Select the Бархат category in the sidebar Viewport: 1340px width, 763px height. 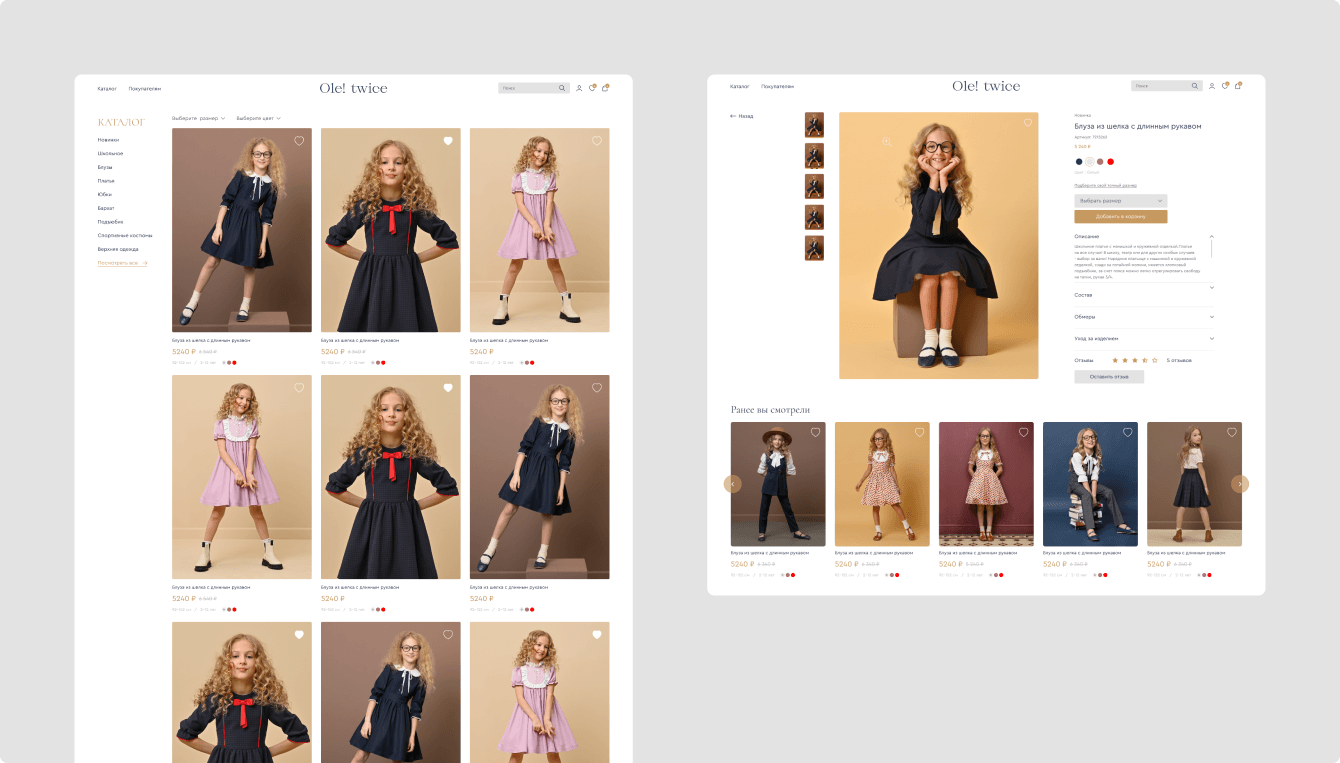[106, 208]
